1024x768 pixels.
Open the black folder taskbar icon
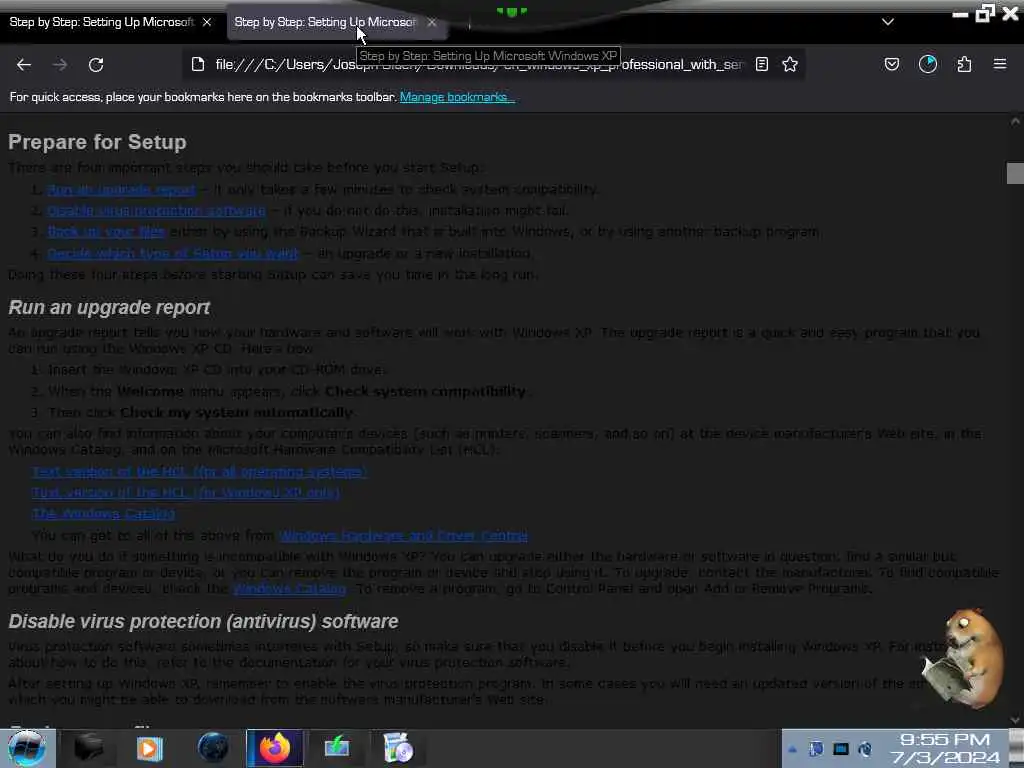pyautogui.click(x=88, y=748)
